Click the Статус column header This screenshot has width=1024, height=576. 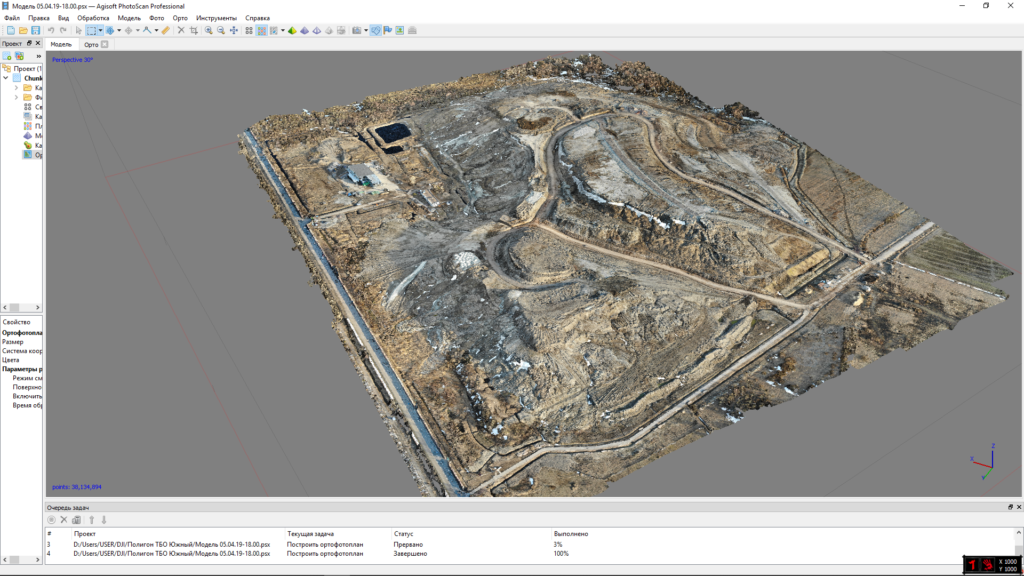404,534
